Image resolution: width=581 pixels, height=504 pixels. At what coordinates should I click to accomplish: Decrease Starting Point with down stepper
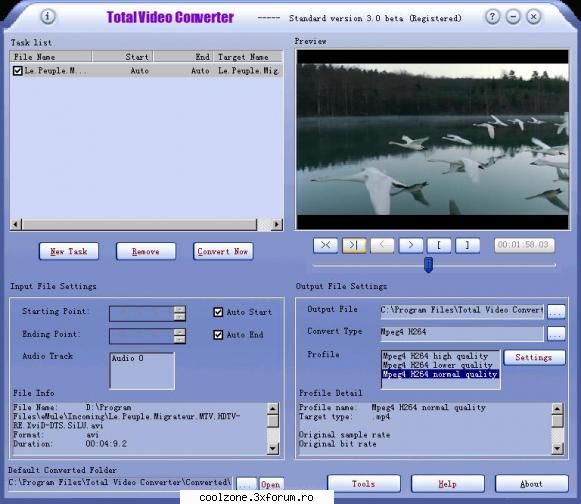coord(180,317)
